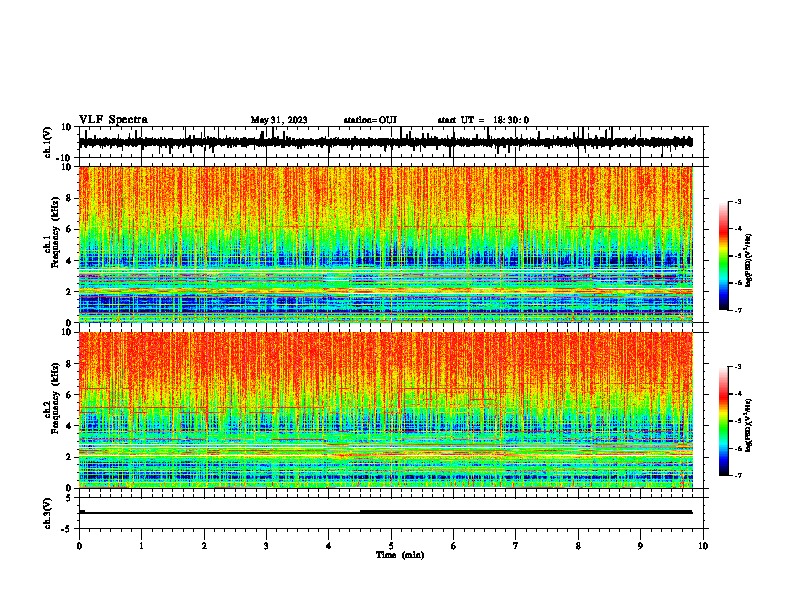Click the 'start UT = 18:30:0' text

point(483,120)
